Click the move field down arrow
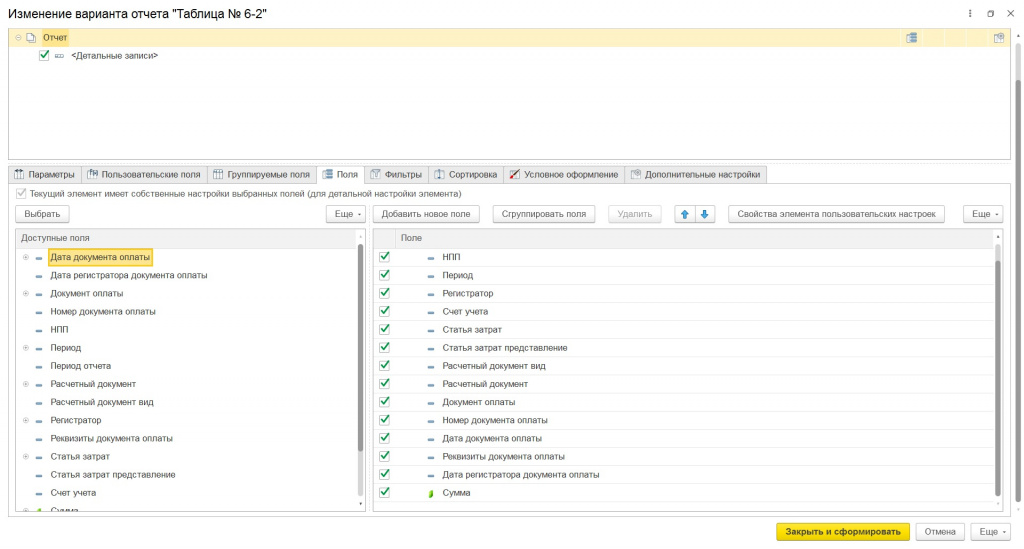This screenshot has width=1024, height=549. (704, 214)
